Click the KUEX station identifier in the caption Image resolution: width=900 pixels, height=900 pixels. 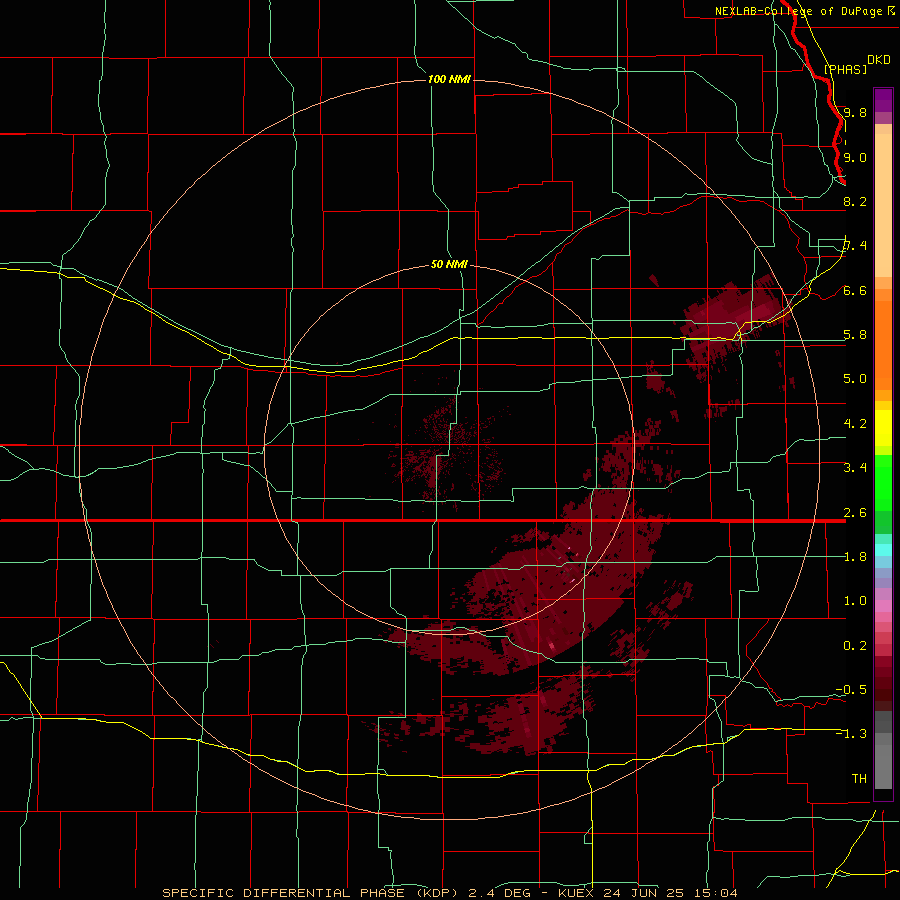click(x=577, y=893)
